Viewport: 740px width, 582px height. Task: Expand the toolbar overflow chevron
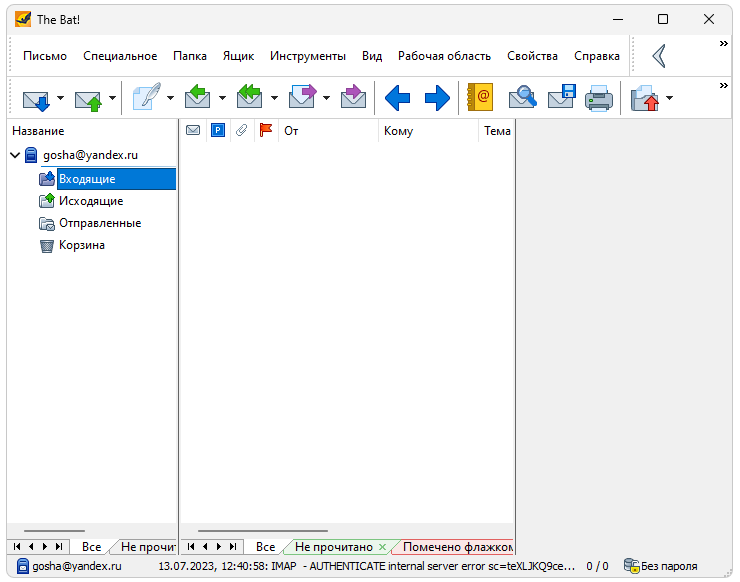click(x=723, y=85)
